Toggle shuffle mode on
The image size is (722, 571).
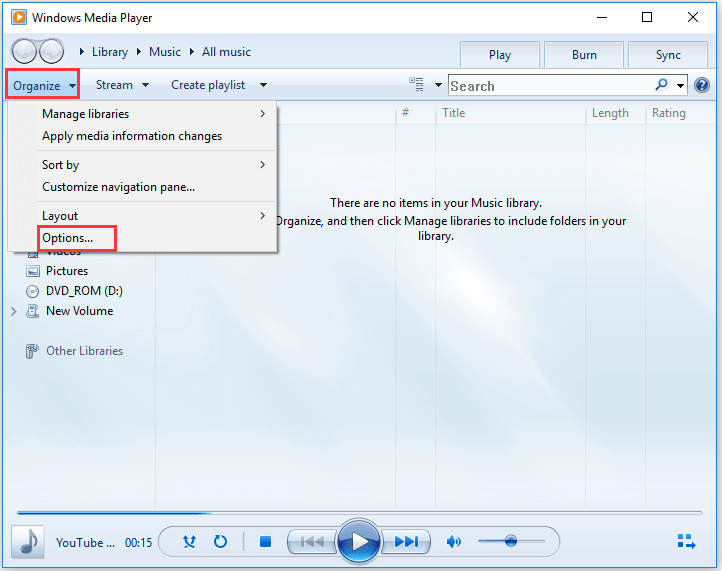[190, 542]
